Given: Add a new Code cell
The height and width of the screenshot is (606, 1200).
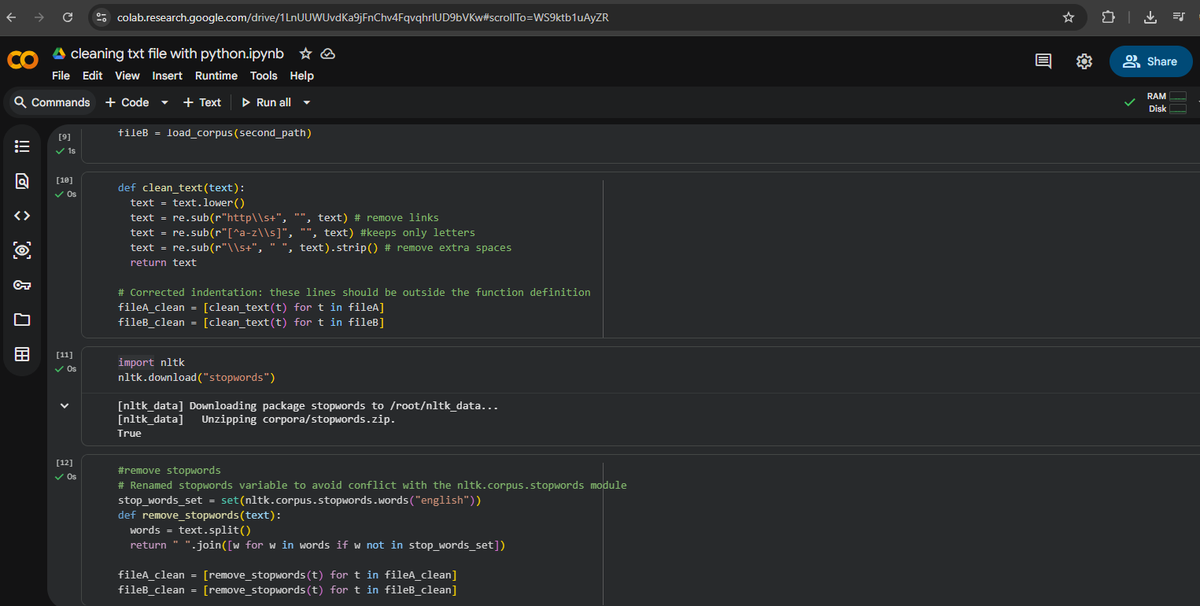Looking at the screenshot, I should [x=127, y=102].
